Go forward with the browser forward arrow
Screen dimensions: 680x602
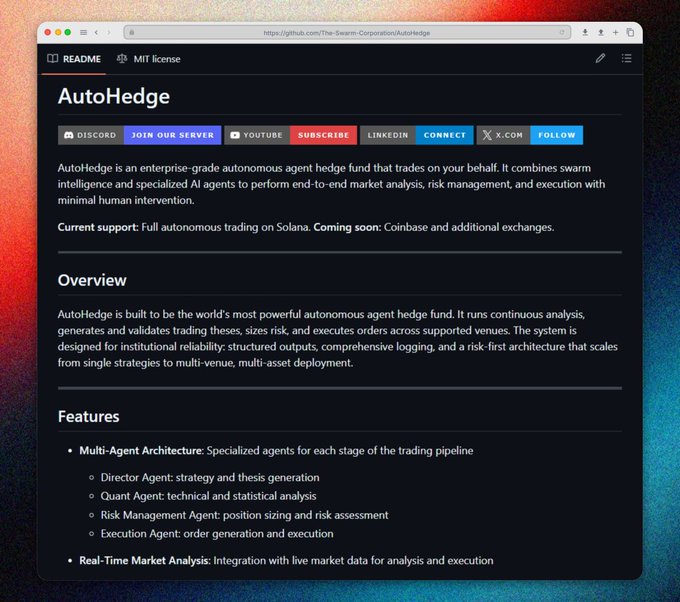109,33
